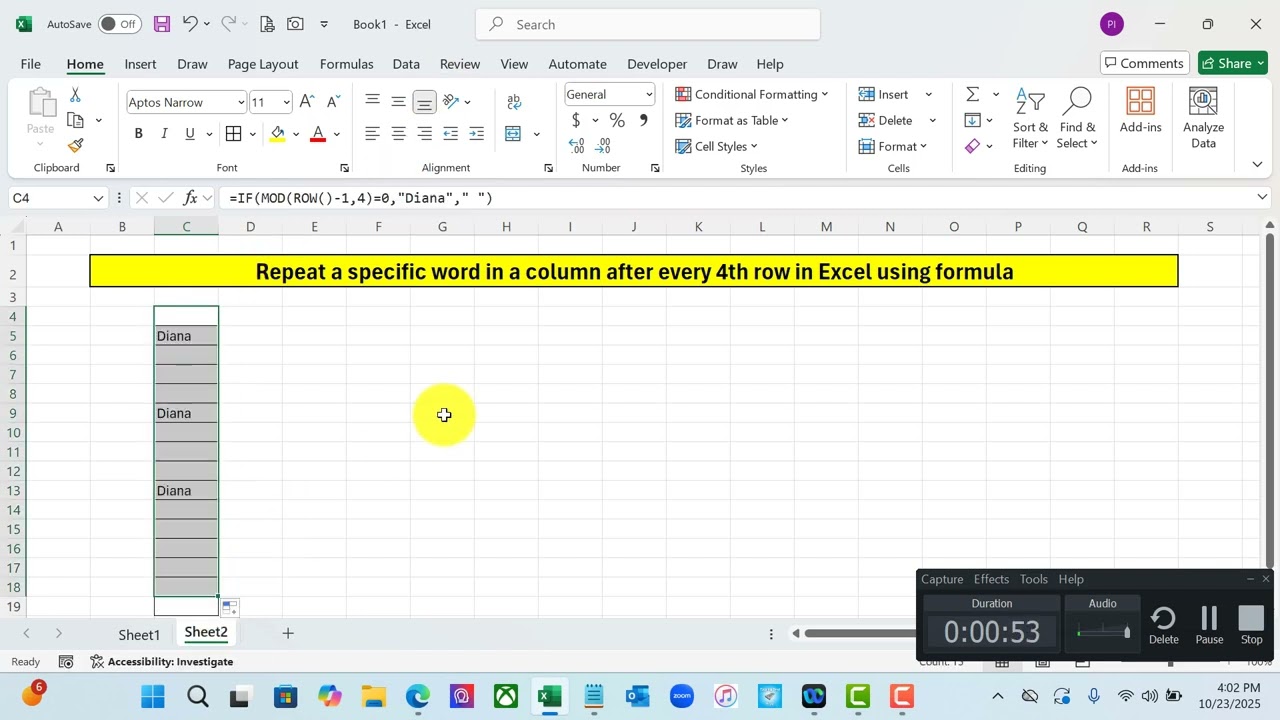Add a new sheet with plus button

pos(288,633)
